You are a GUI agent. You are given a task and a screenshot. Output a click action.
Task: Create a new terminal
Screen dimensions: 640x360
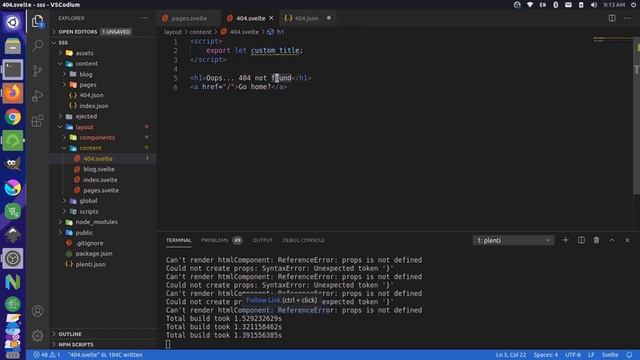(565, 240)
